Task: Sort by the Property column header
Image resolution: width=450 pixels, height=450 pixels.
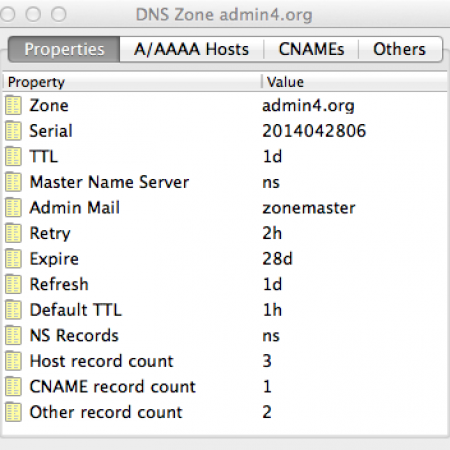Action: click(132, 82)
